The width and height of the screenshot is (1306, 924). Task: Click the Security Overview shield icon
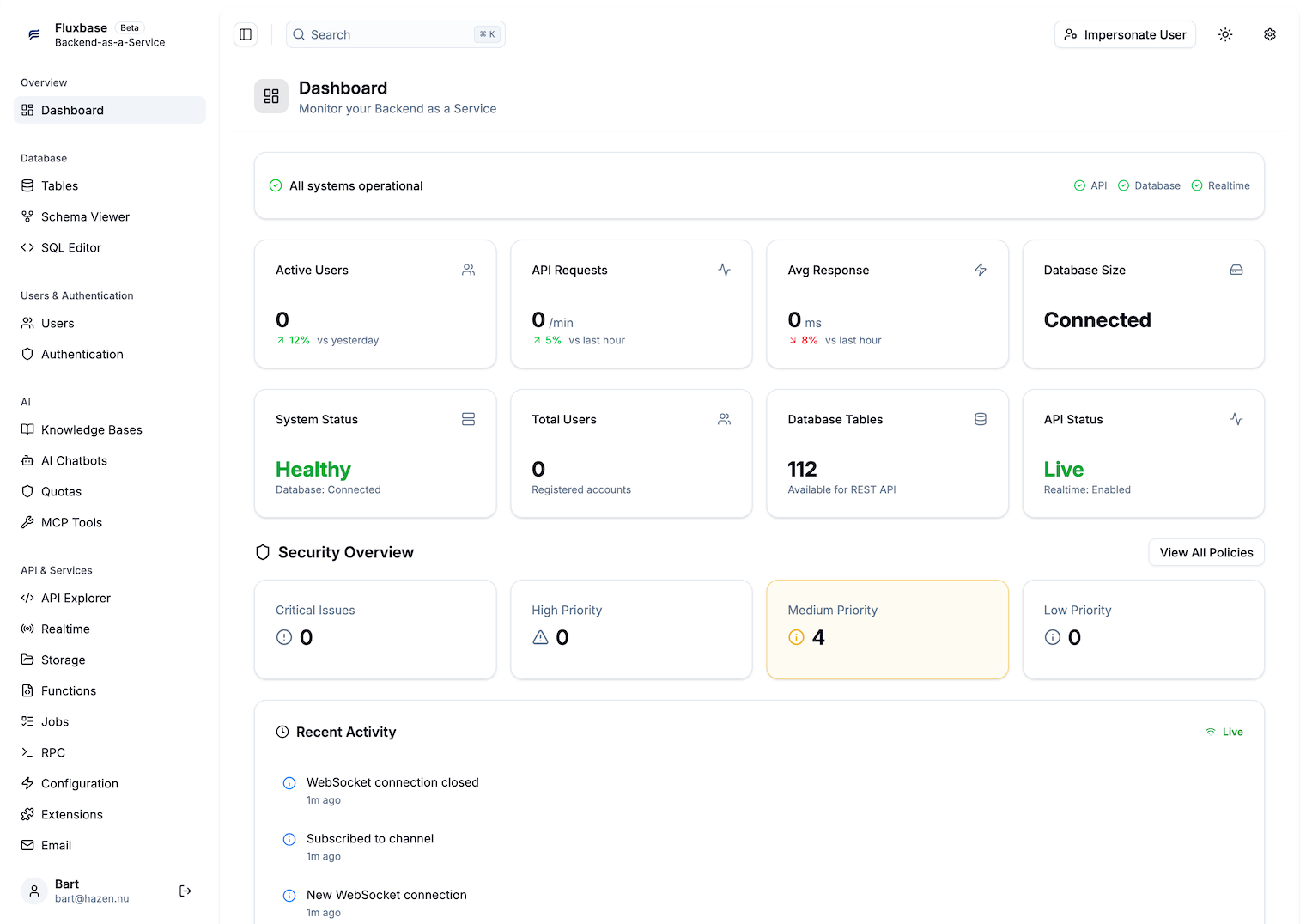point(263,552)
